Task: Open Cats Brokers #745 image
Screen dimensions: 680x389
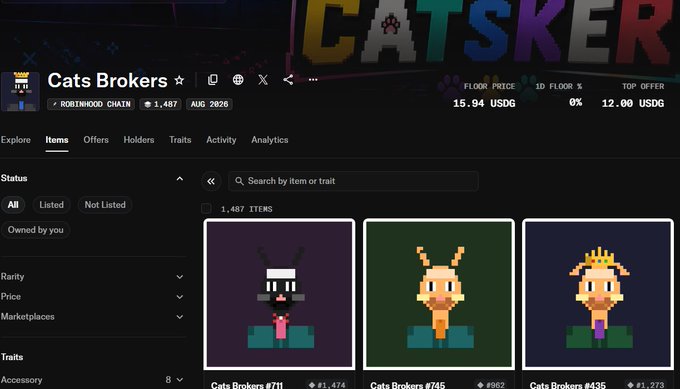Action: point(439,294)
